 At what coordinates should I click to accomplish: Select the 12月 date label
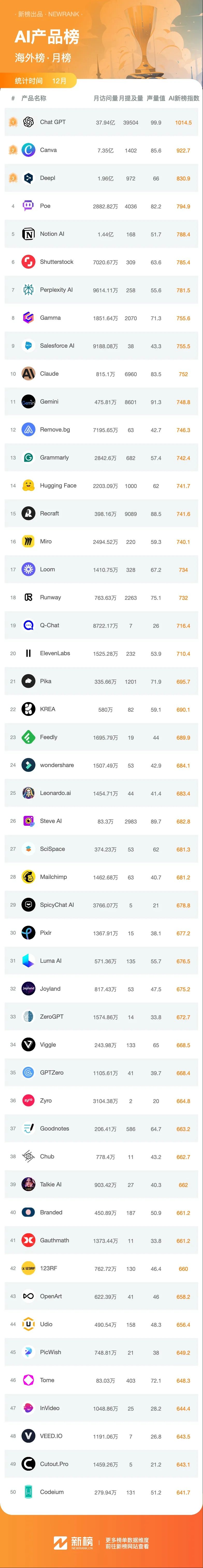pyautogui.click(x=59, y=80)
